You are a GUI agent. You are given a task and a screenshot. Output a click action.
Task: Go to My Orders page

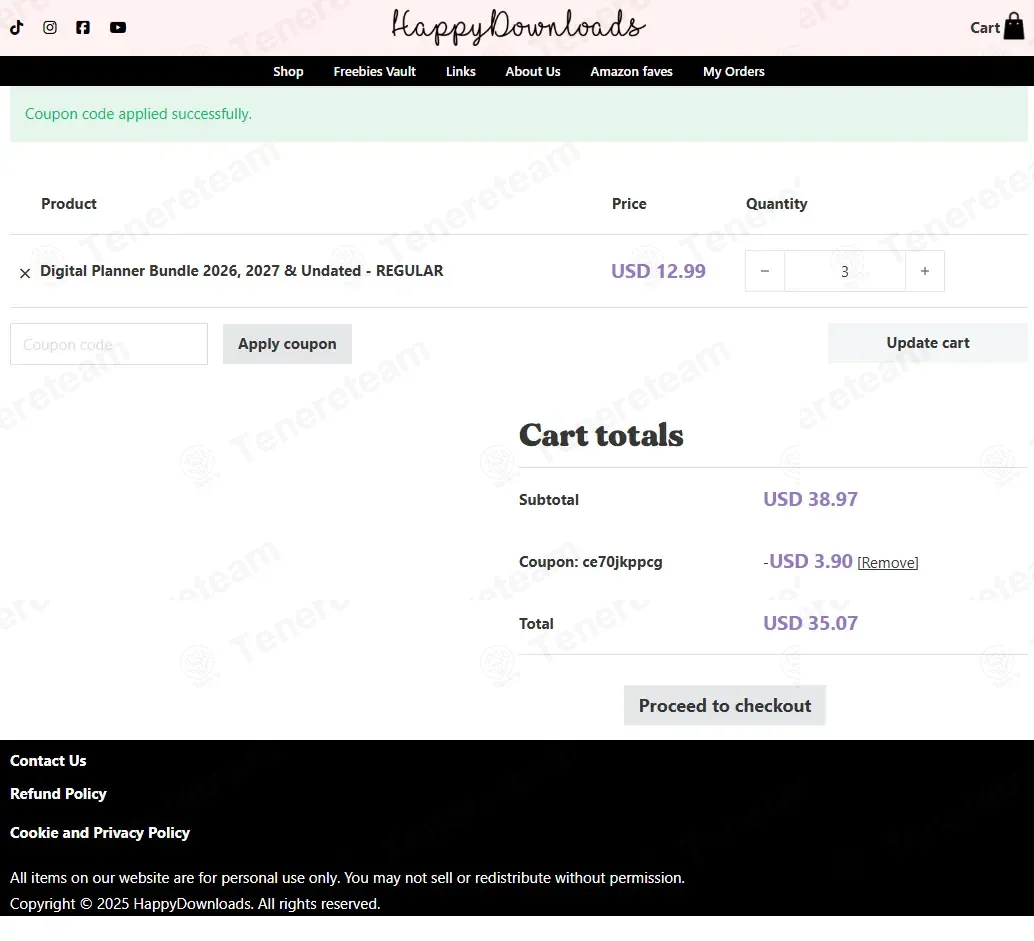[733, 71]
